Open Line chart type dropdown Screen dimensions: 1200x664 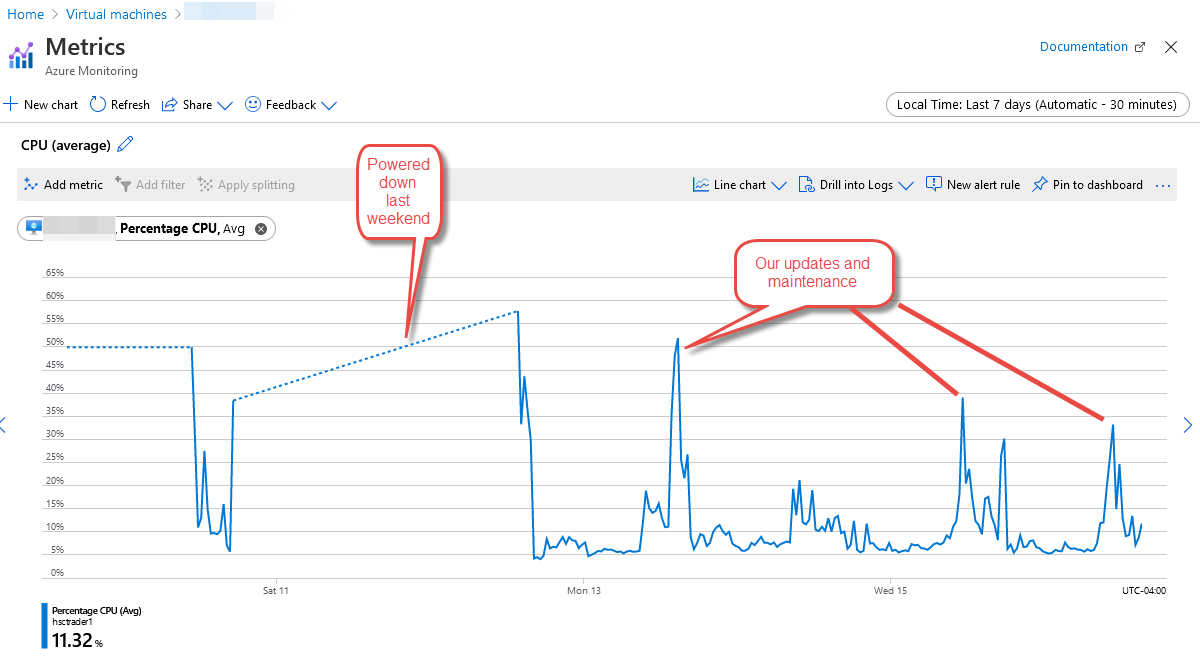[x=740, y=185]
